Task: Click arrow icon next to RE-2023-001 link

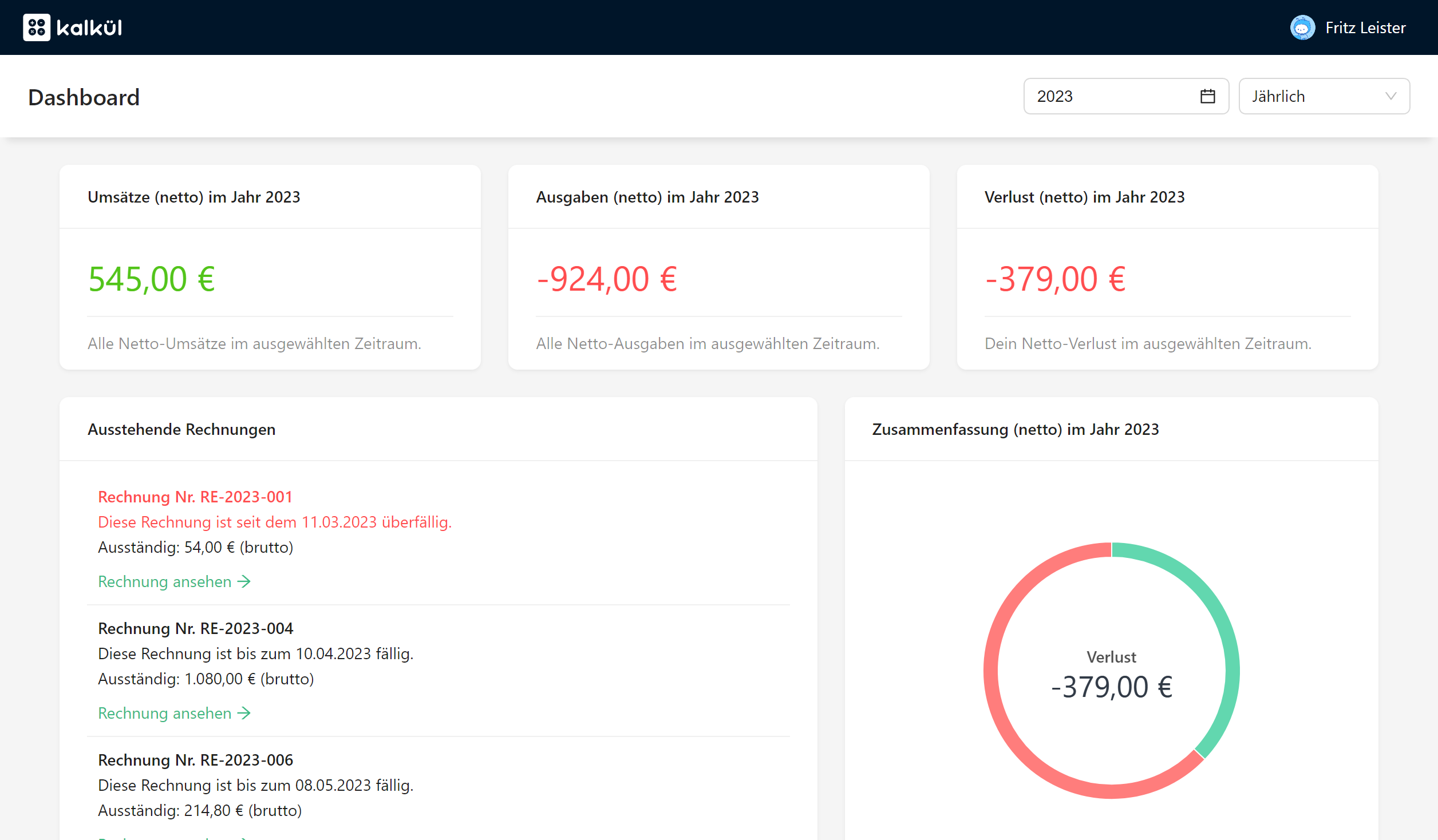Action: point(244,581)
